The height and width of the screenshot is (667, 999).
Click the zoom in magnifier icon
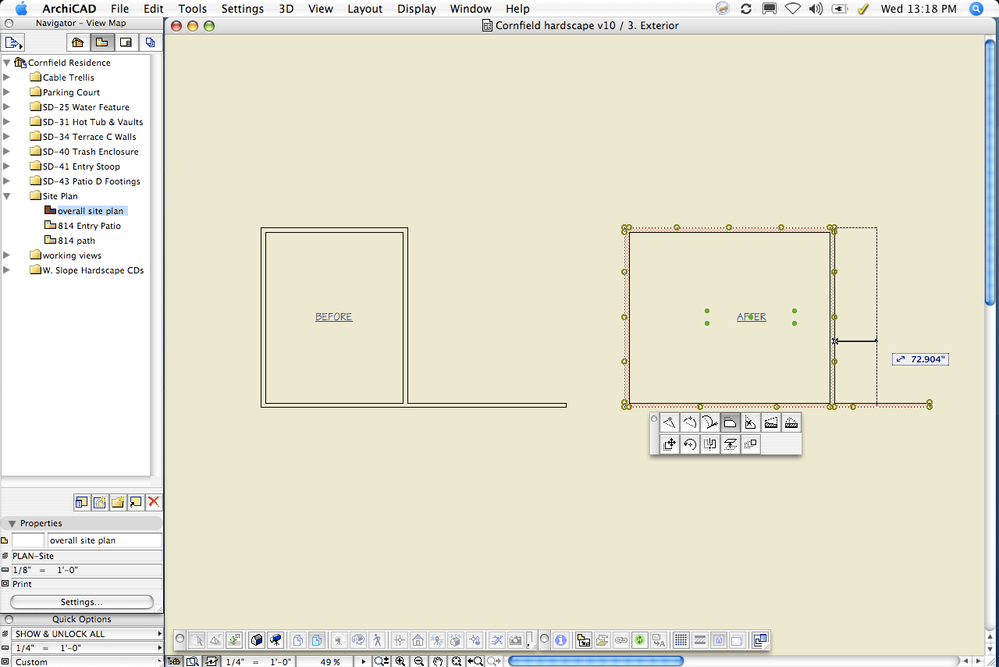coord(400,661)
